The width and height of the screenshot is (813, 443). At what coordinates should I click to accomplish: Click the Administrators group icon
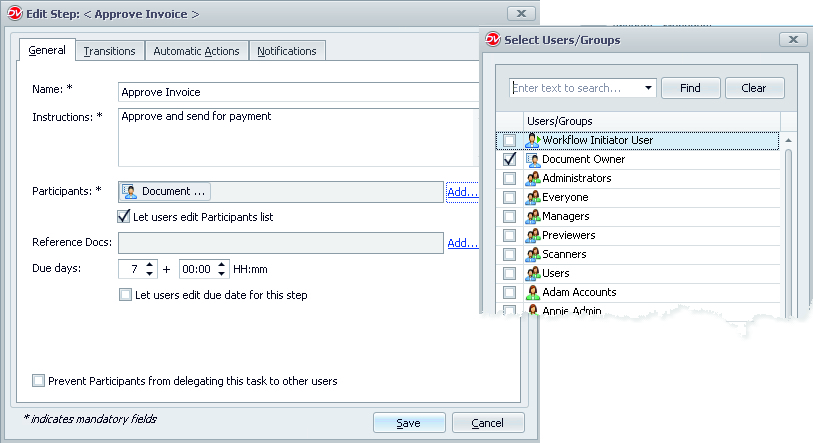[532, 178]
